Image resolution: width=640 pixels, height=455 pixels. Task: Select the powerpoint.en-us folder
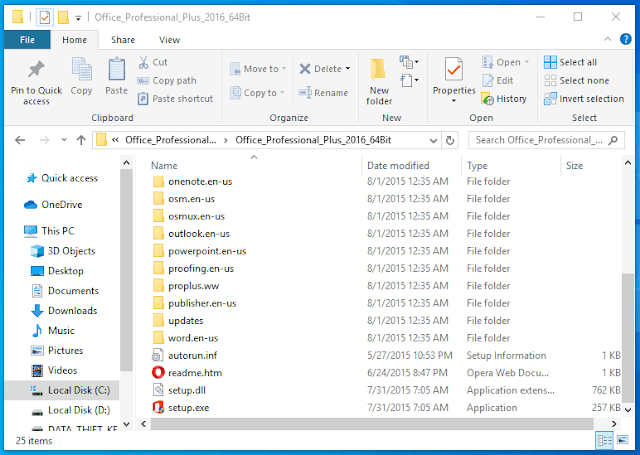pos(200,251)
